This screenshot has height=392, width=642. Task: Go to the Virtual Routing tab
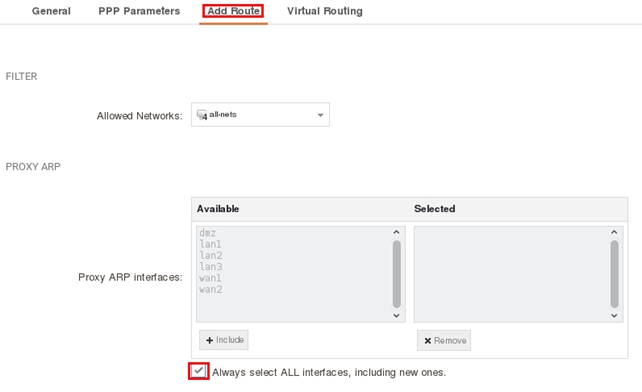coord(325,11)
